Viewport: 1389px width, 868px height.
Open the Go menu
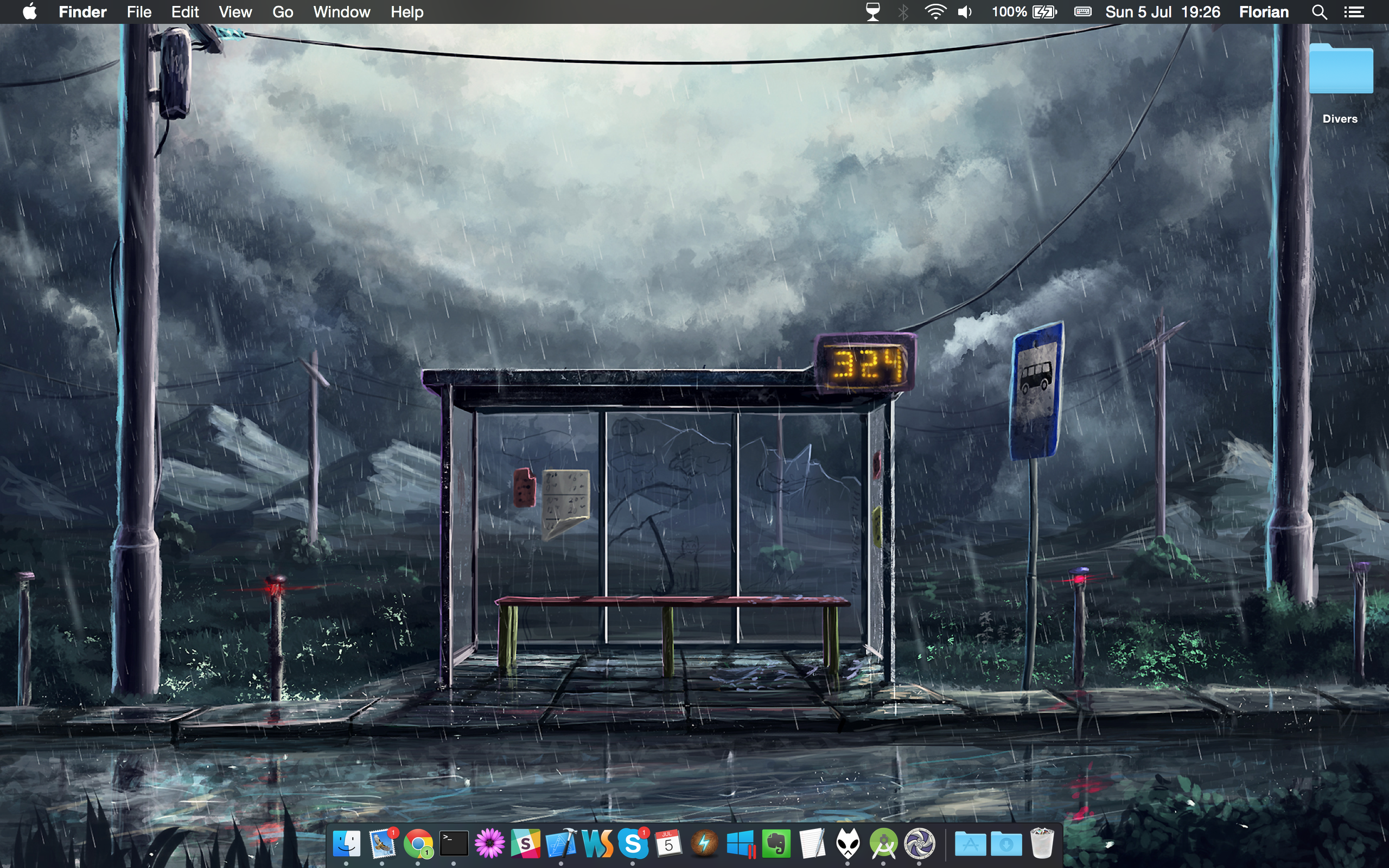pyautogui.click(x=282, y=12)
